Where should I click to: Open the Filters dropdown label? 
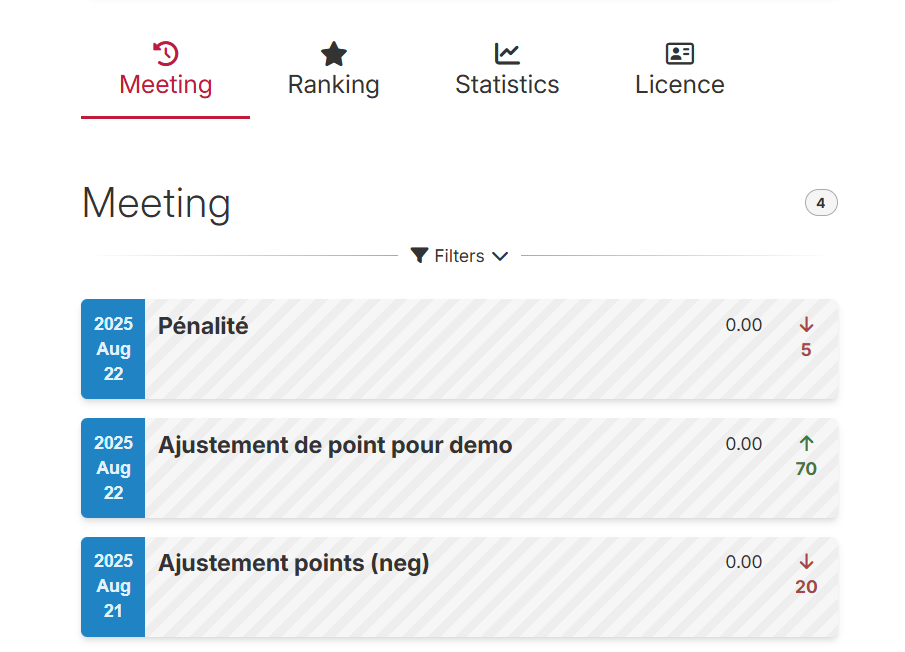(x=459, y=256)
